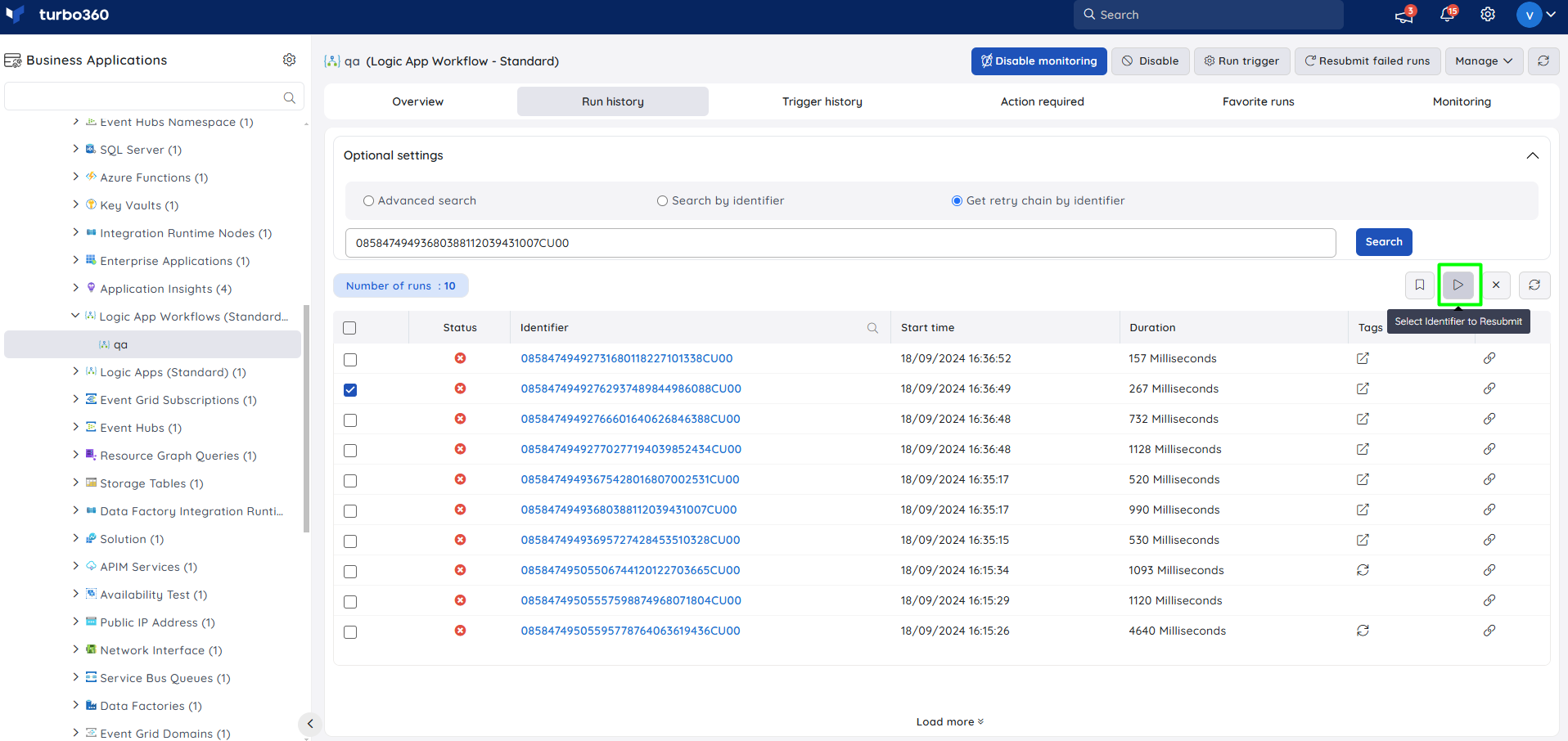Open the notifications bell icon

(x=1447, y=15)
